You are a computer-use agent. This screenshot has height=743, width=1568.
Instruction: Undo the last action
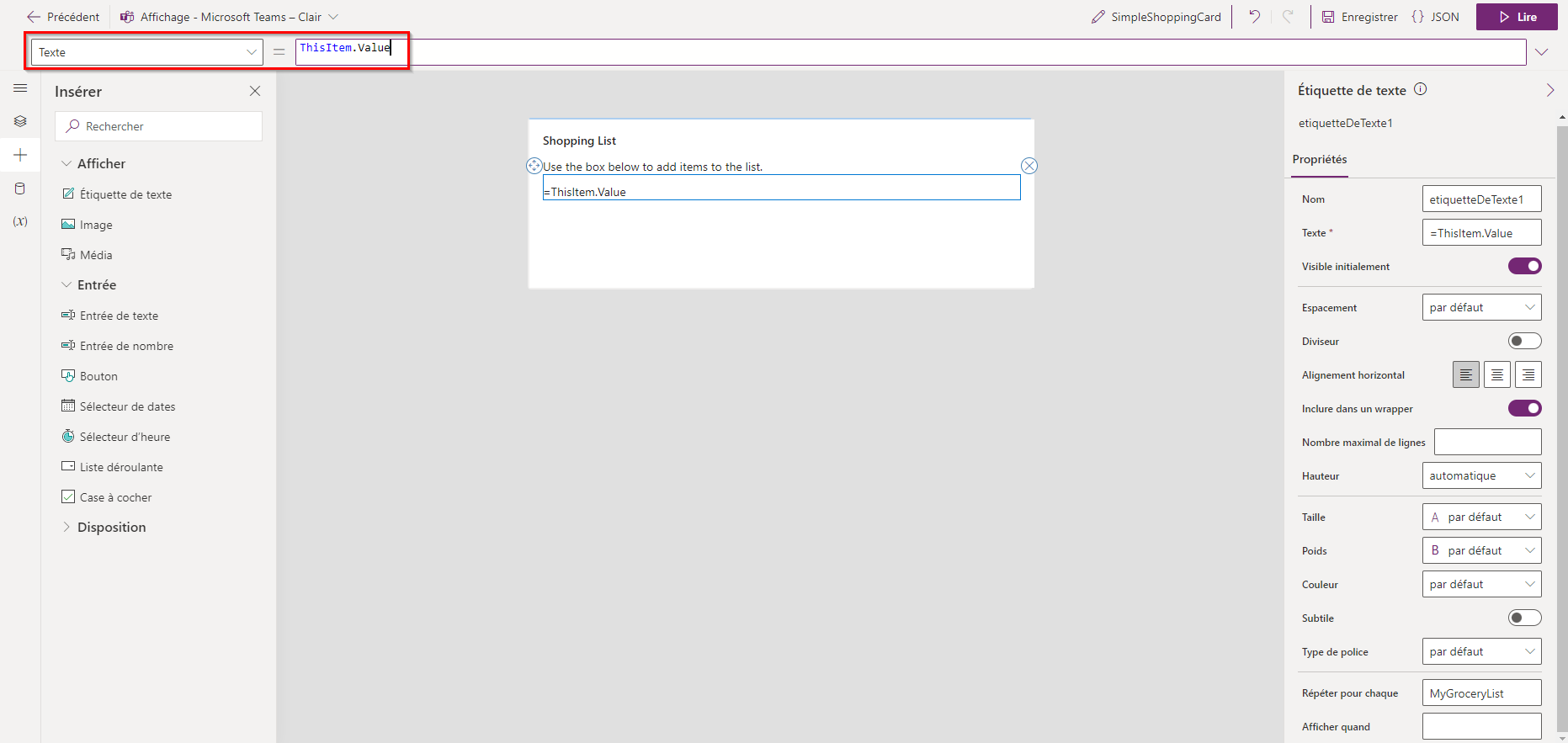tap(1254, 17)
